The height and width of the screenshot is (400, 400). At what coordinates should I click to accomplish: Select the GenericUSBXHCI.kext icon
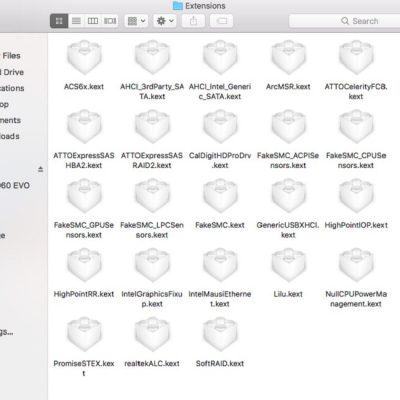288,196
